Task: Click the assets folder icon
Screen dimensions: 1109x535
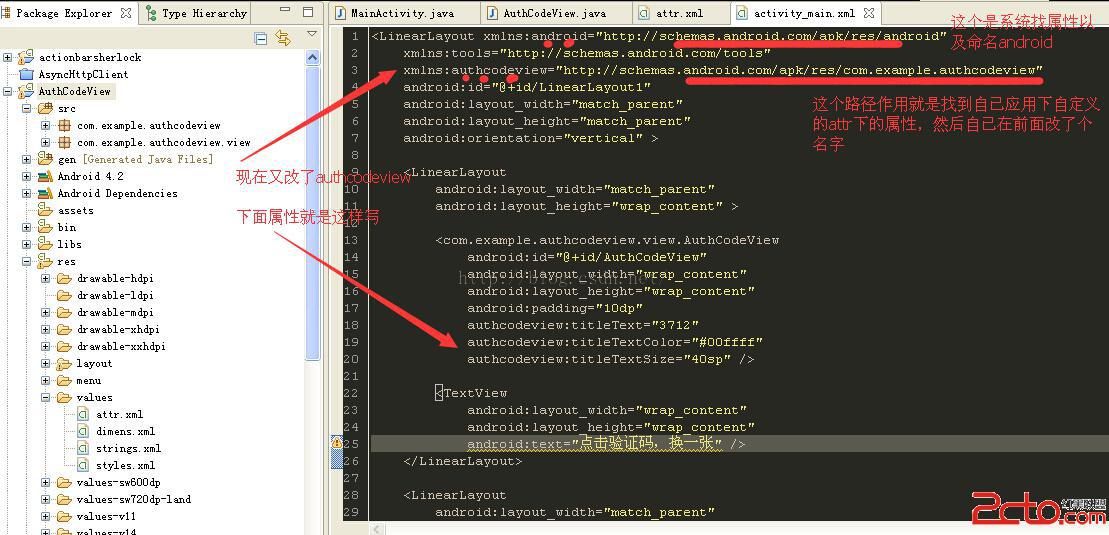Action: tap(45, 210)
